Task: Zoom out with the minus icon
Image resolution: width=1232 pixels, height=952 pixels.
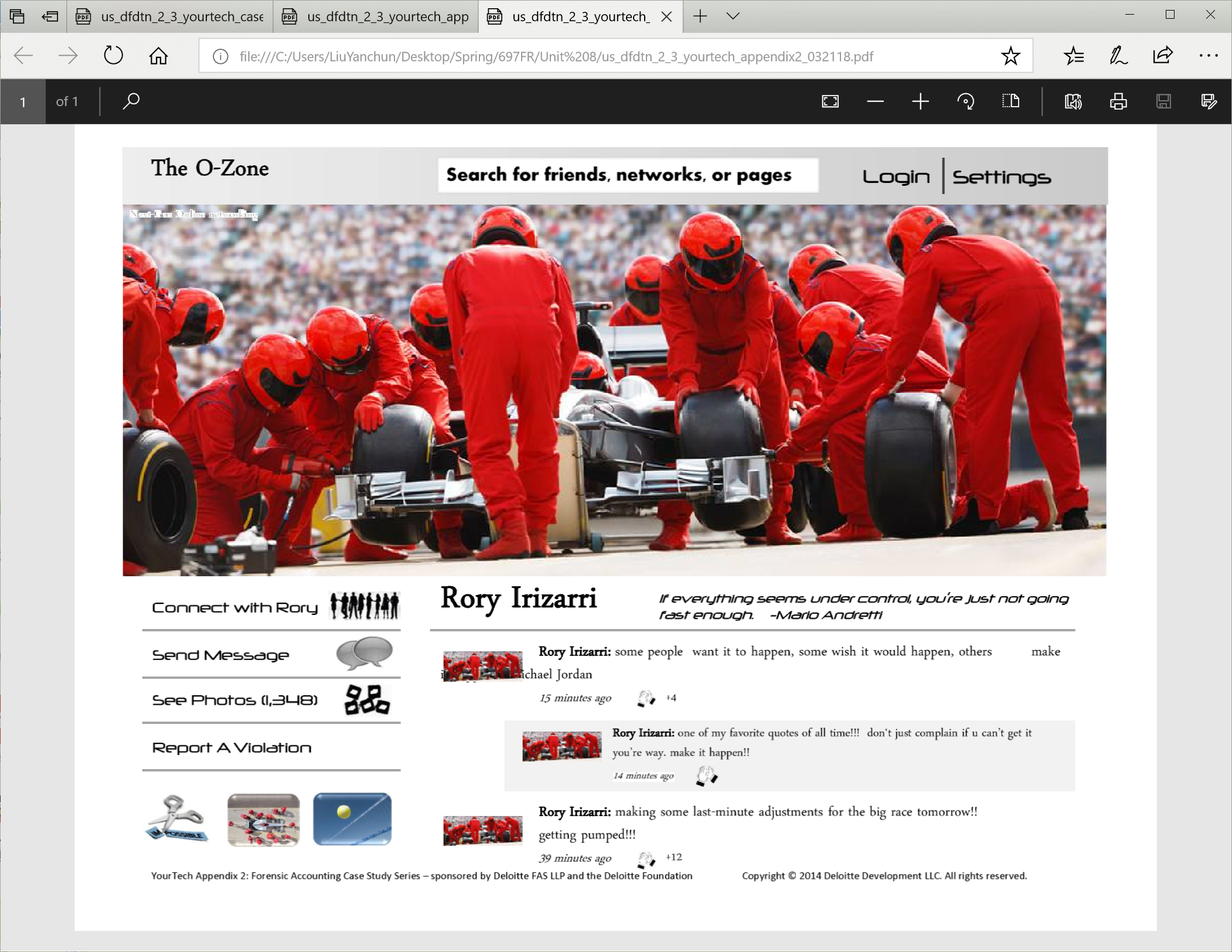Action: 875,101
